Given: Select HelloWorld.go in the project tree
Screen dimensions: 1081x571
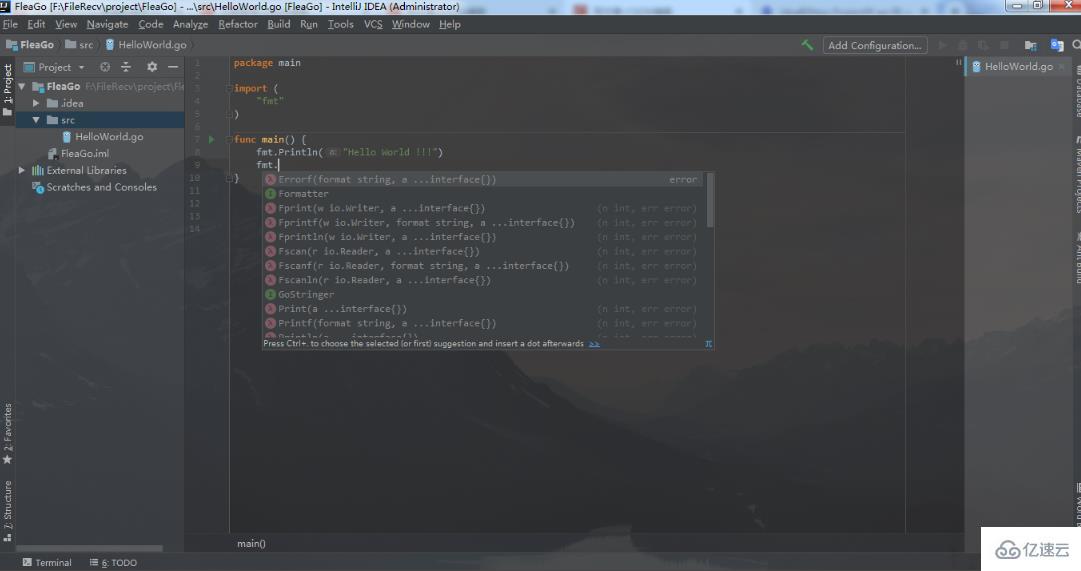Looking at the screenshot, I should coord(108,137).
